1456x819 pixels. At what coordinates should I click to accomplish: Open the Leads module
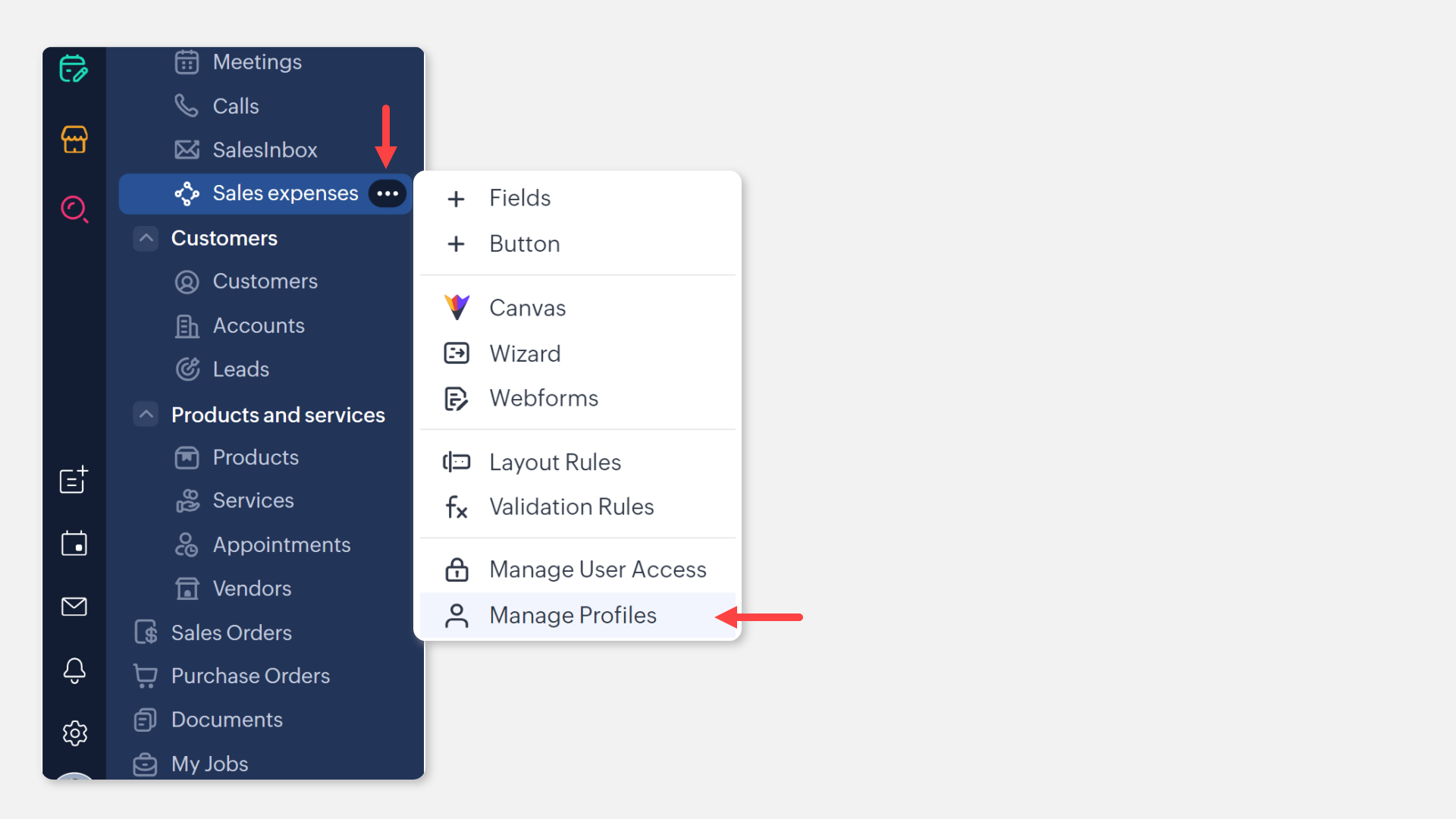pos(240,369)
